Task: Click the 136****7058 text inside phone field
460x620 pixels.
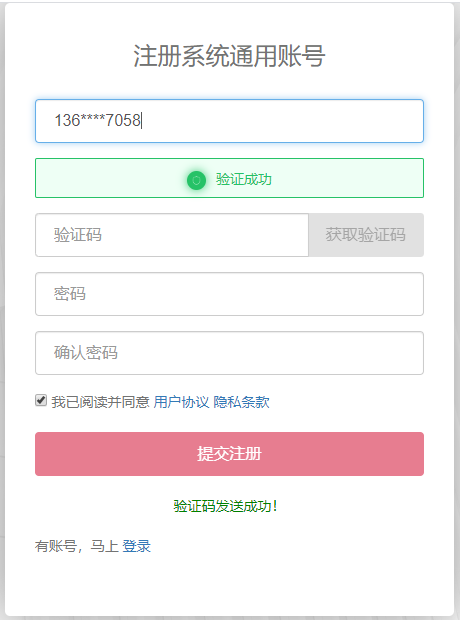Action: [97, 121]
